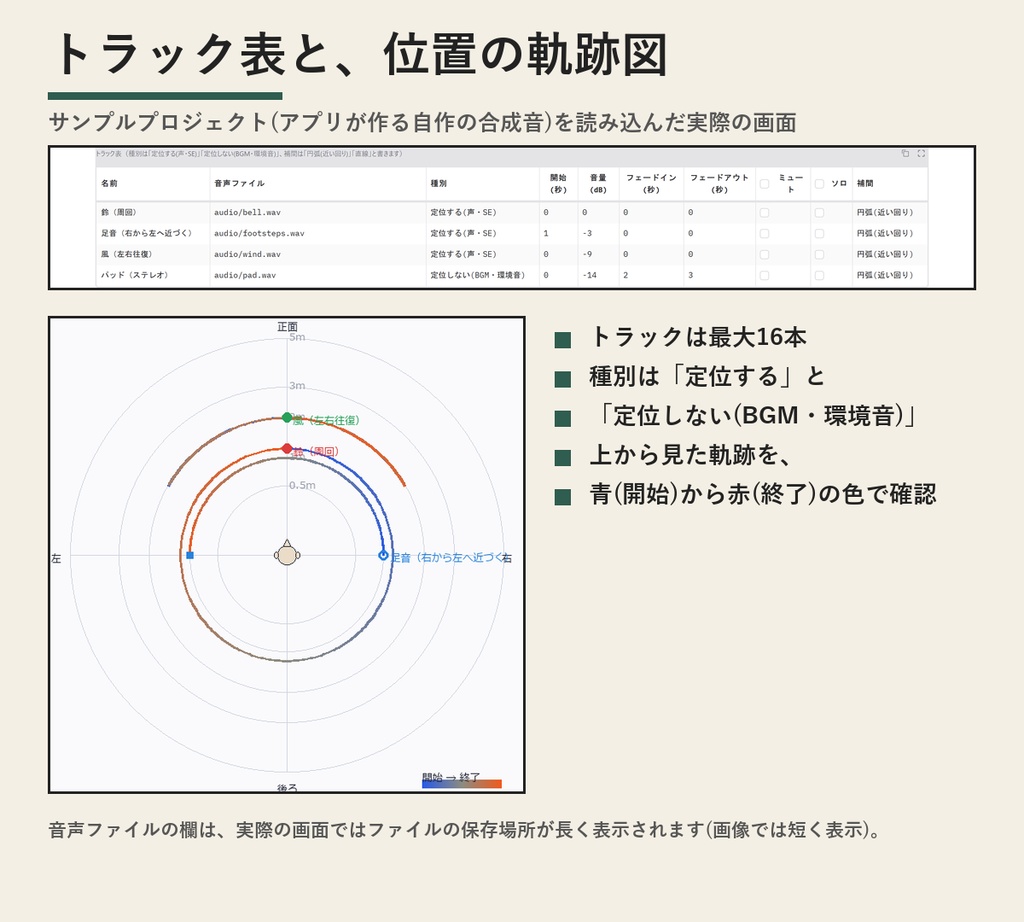
Task: Click the 名前 column header
Action: [x=153, y=183]
